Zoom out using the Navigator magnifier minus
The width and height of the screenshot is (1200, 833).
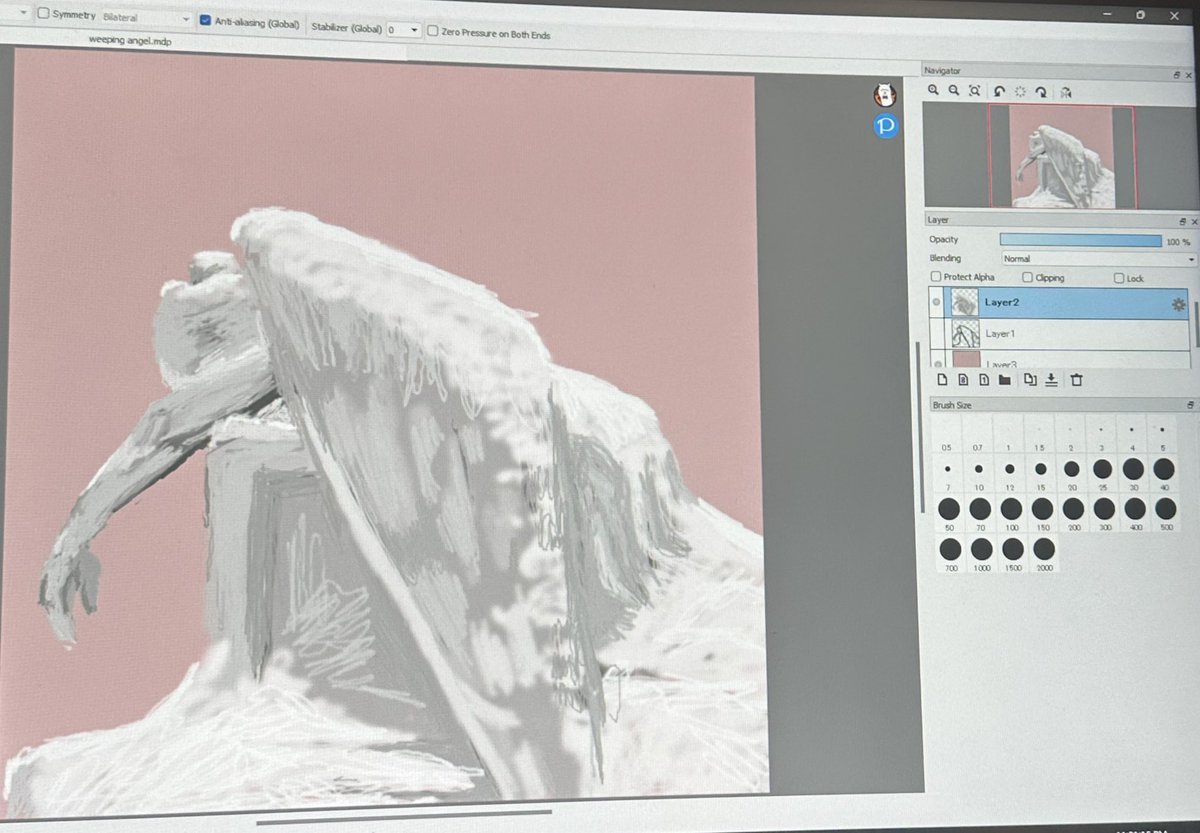pos(954,90)
